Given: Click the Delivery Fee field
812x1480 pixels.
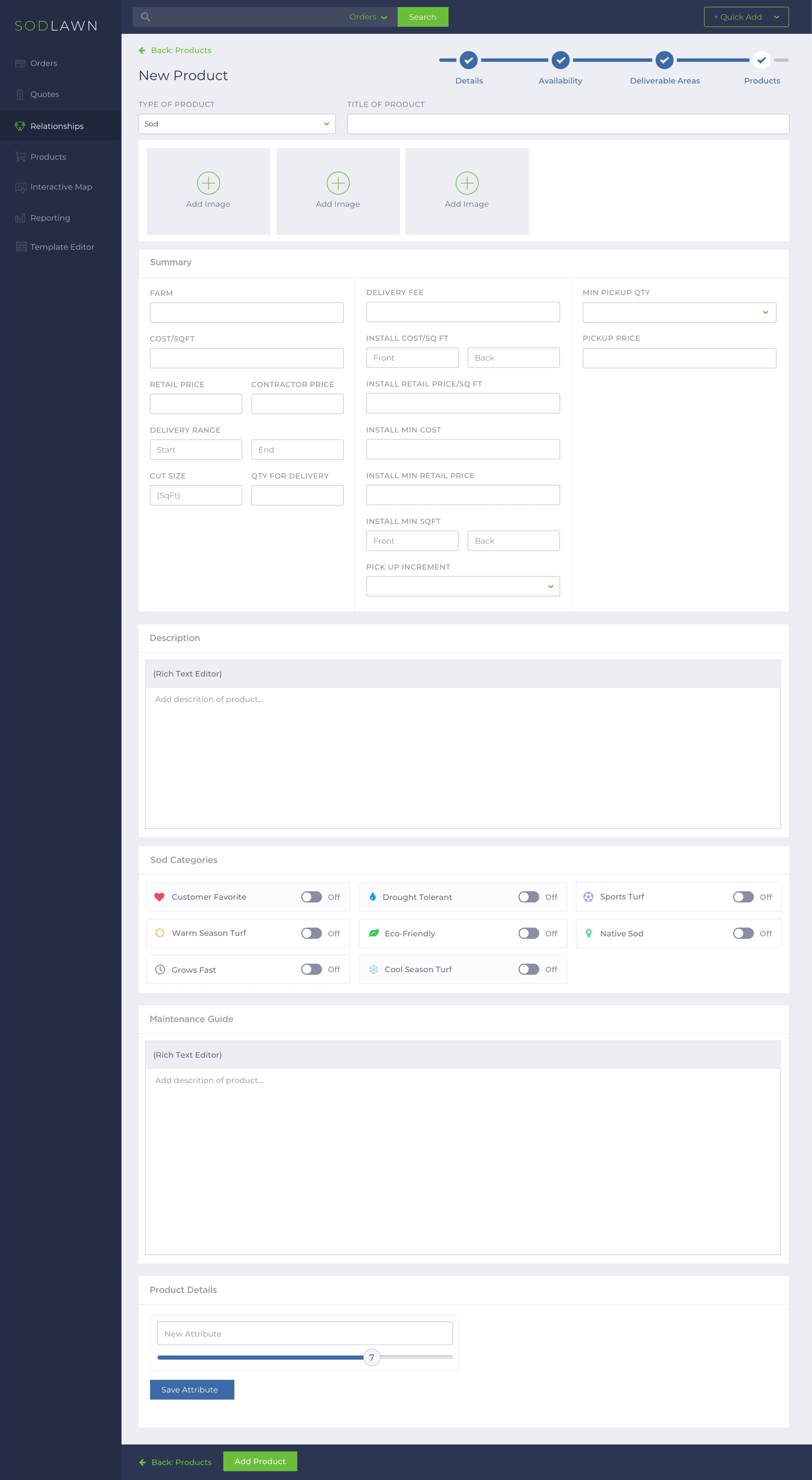Looking at the screenshot, I should coord(463,312).
